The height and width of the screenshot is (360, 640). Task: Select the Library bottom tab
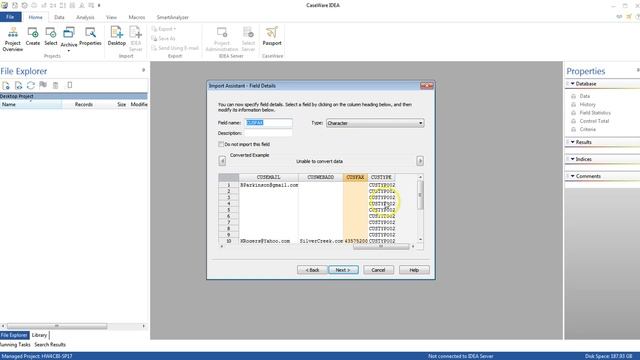(40, 335)
